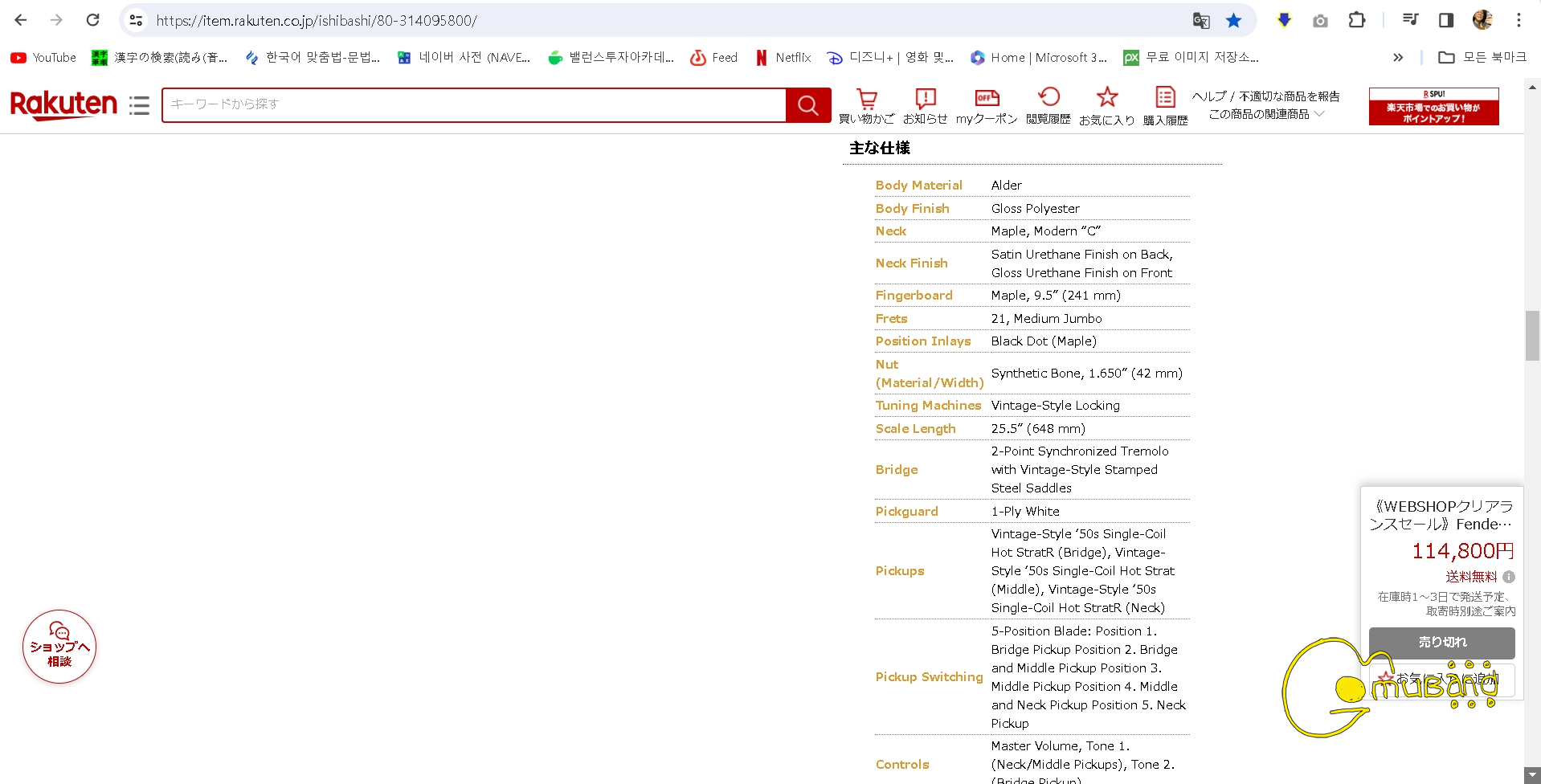
Task: Open 購入履歴 purchase history
Action: (x=1166, y=106)
